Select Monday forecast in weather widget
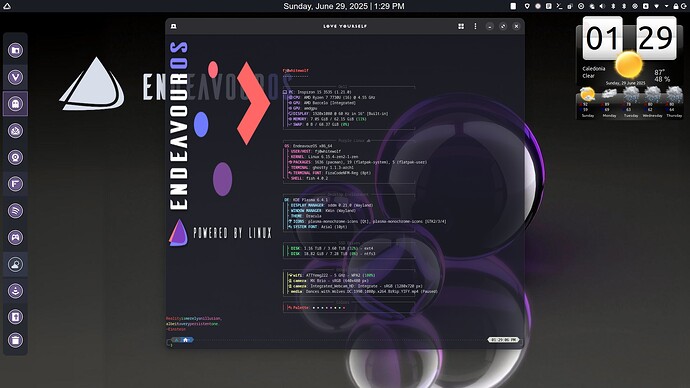The width and height of the screenshot is (690, 388). click(609, 103)
